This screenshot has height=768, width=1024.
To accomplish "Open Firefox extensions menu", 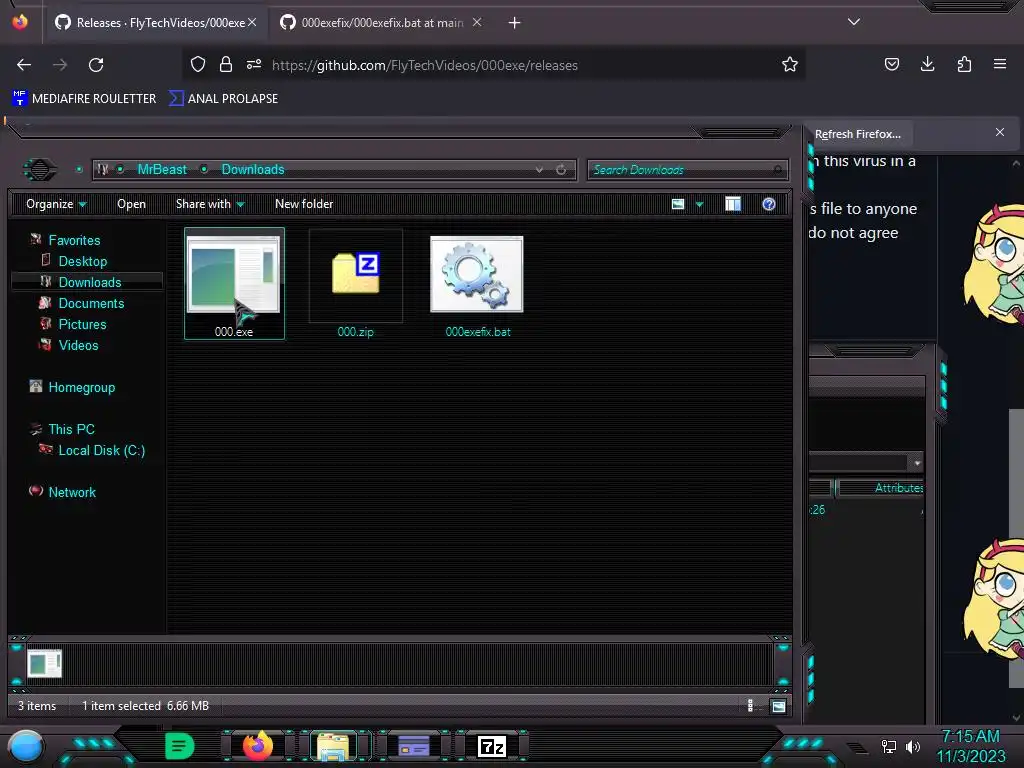I will [x=964, y=64].
